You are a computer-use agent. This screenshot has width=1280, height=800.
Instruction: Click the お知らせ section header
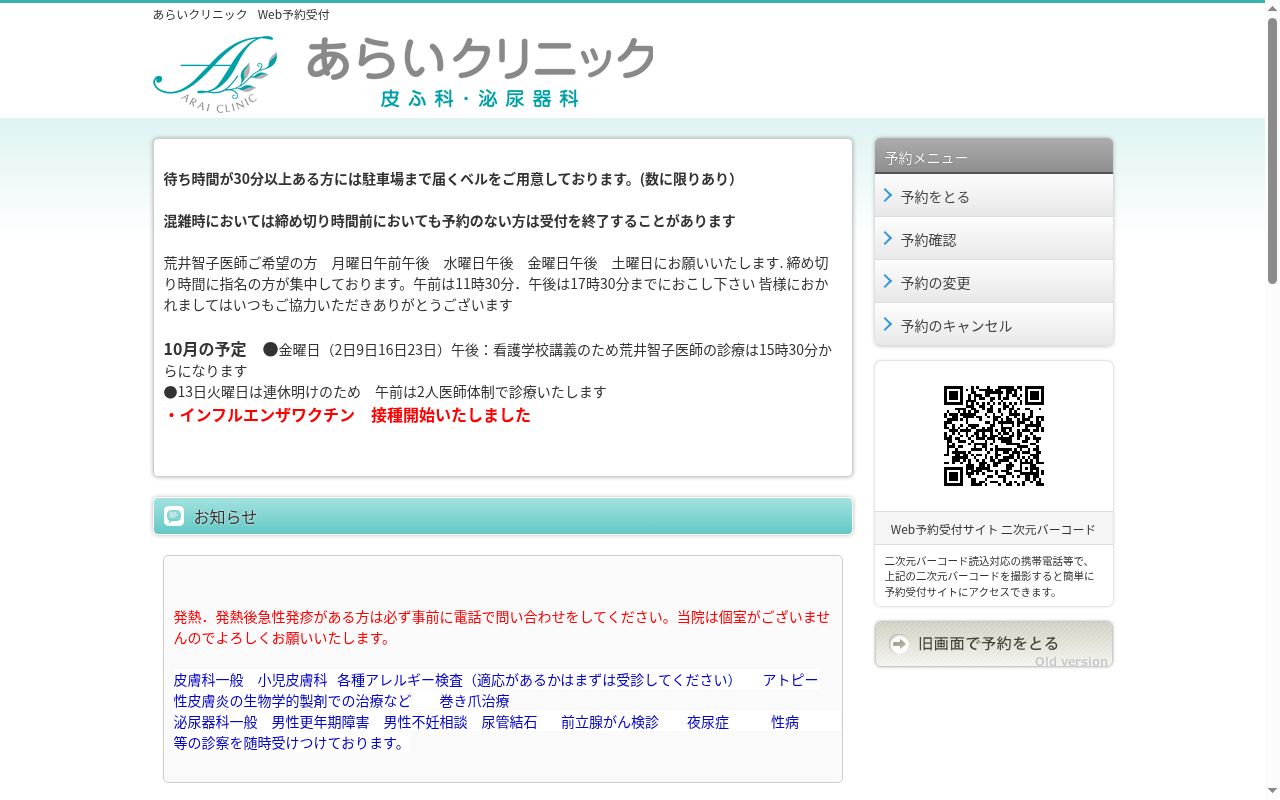503,516
